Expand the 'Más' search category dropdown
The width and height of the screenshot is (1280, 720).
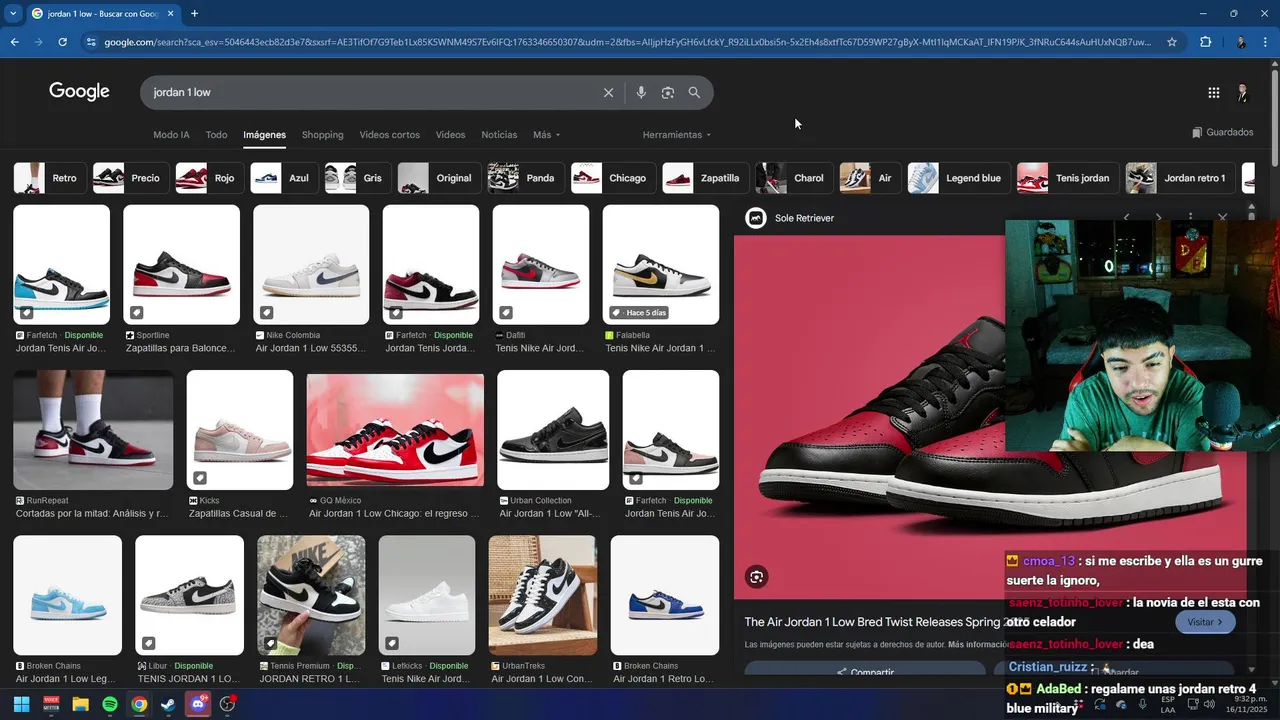546,135
